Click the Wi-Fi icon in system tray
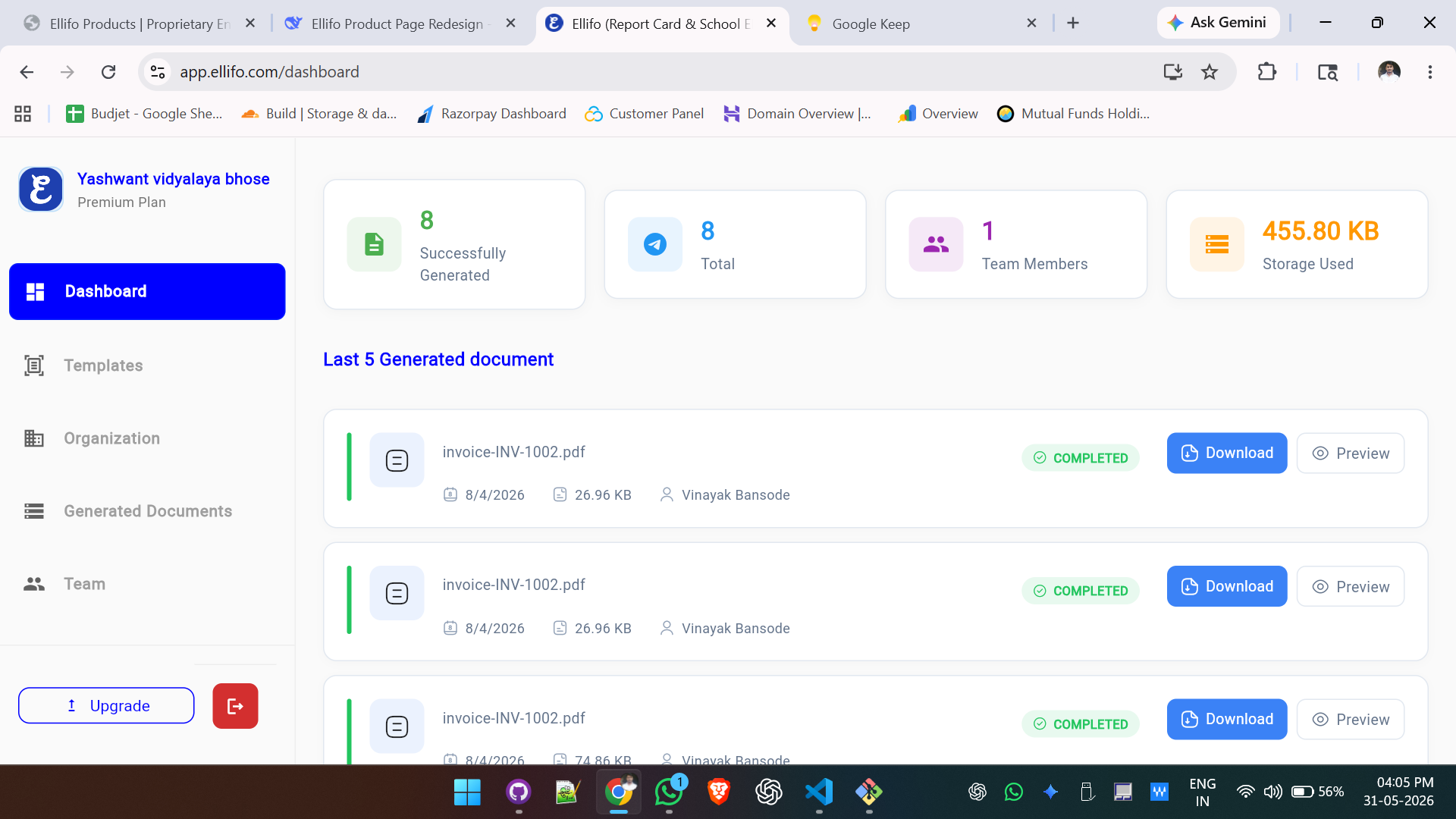 pyautogui.click(x=1245, y=792)
